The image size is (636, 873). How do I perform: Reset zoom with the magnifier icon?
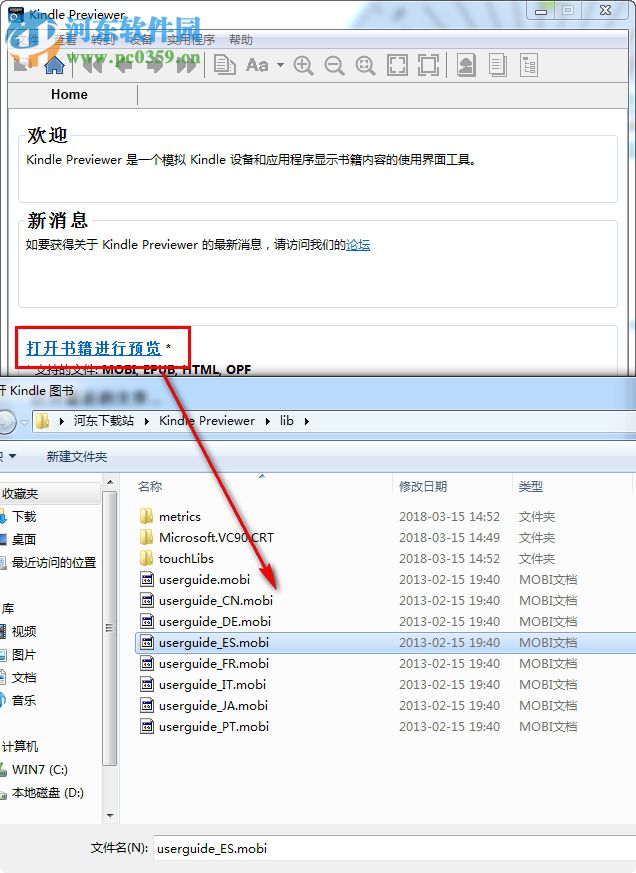pos(365,65)
